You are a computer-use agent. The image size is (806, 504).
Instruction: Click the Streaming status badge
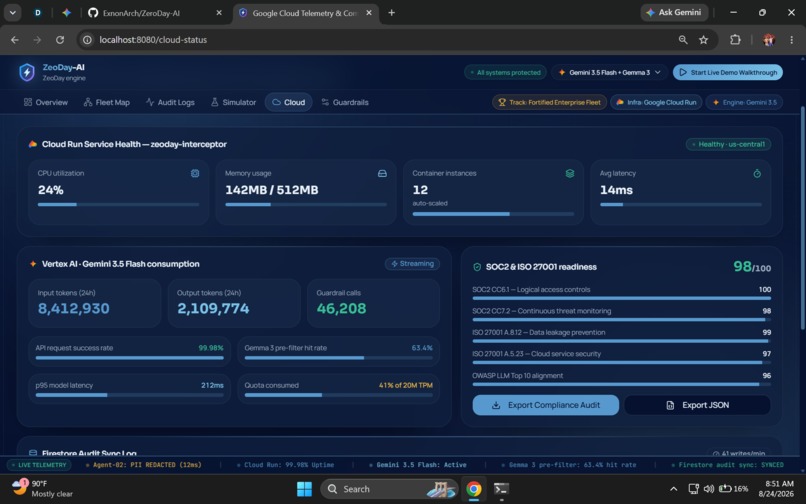click(x=412, y=264)
